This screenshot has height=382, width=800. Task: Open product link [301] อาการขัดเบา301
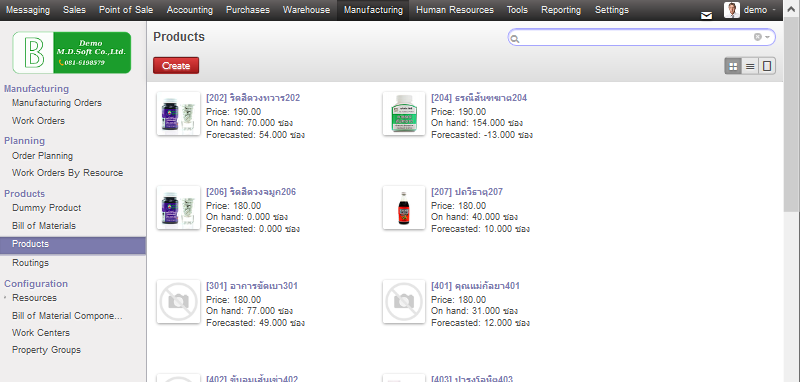(x=252, y=286)
